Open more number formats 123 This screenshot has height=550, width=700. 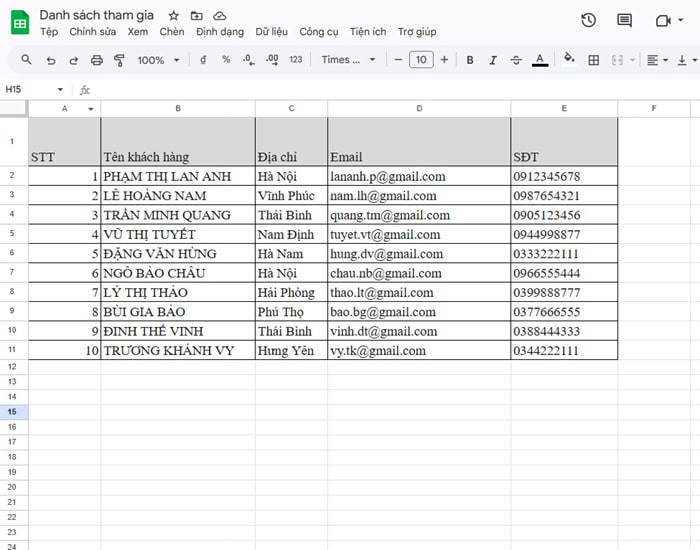pos(296,60)
